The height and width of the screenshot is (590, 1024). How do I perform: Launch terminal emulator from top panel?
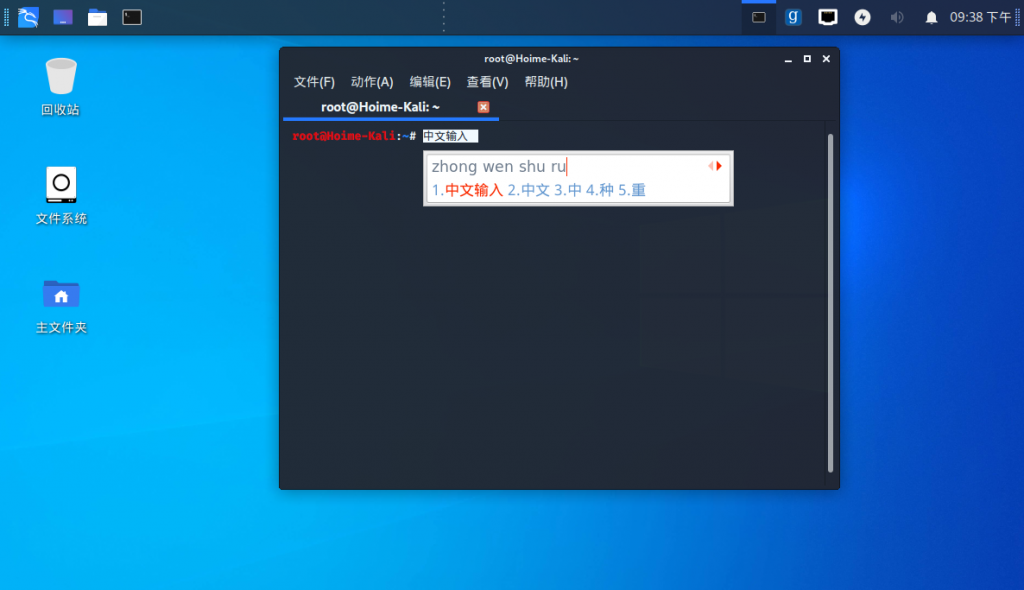(132, 17)
